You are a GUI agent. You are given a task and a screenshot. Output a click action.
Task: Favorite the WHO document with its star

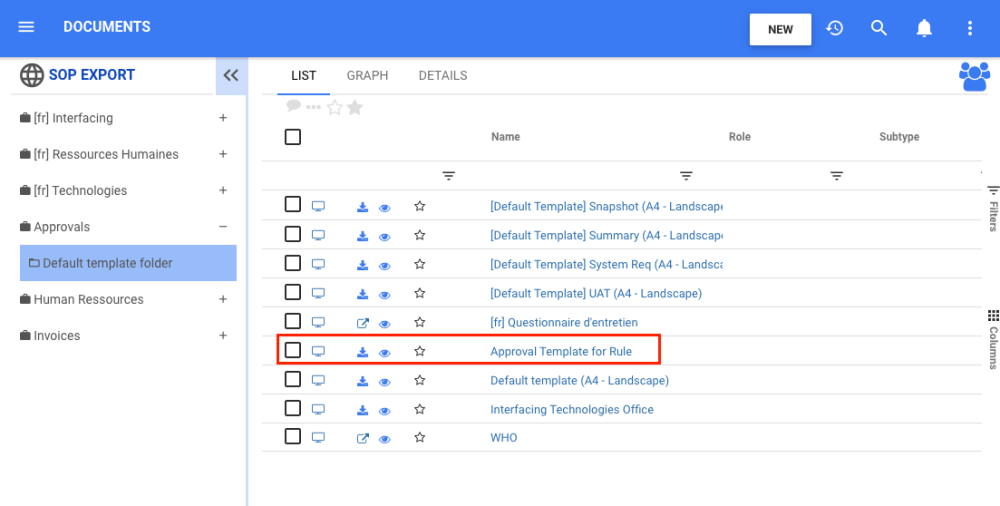420,438
